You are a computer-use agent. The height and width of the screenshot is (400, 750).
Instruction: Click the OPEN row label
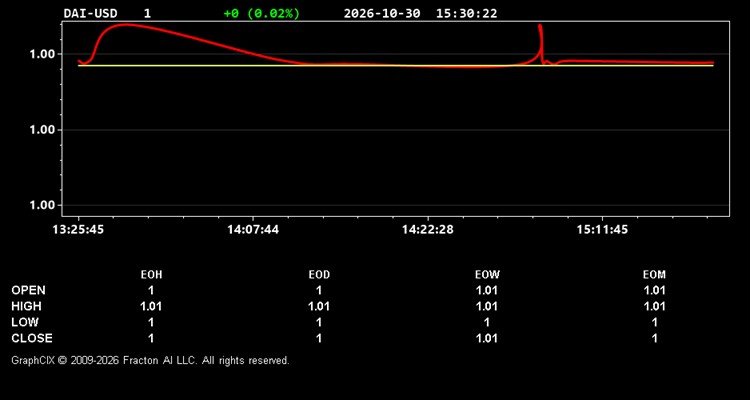29,290
